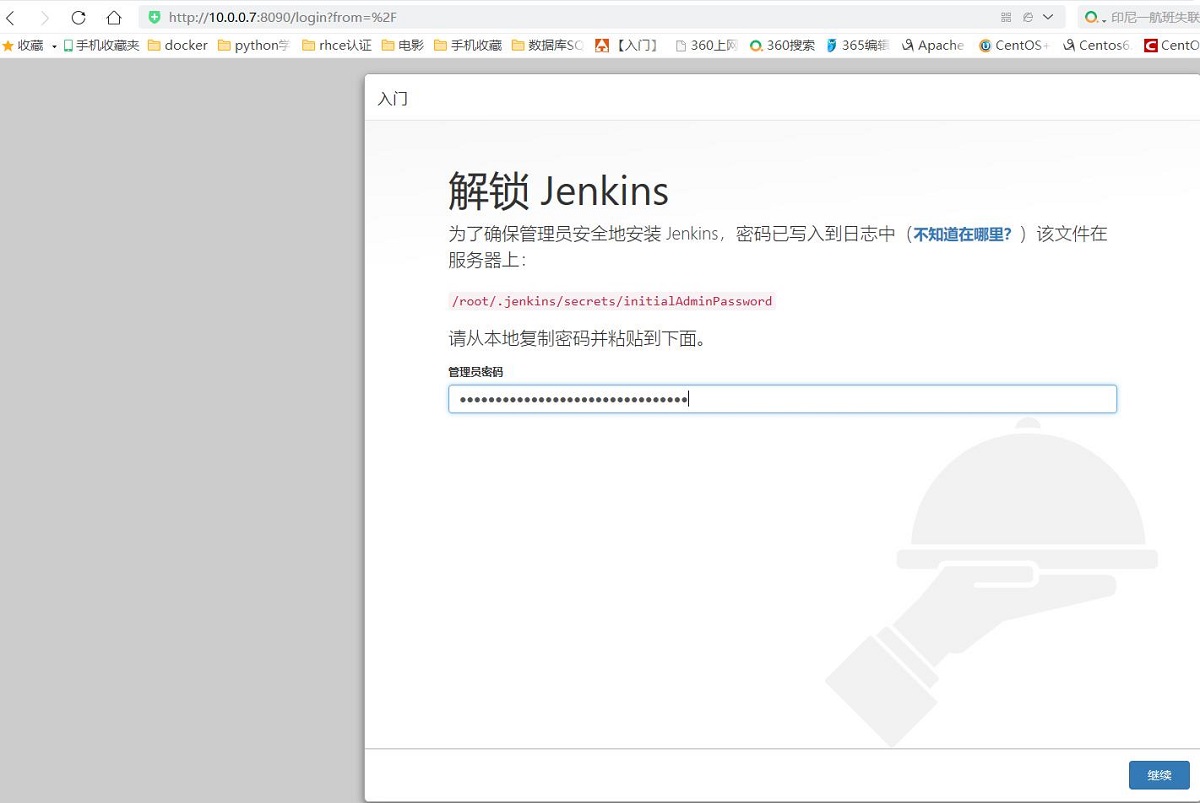The image size is (1200, 803).
Task: Click the 解锁 Jenkins heading
Action: 558,191
